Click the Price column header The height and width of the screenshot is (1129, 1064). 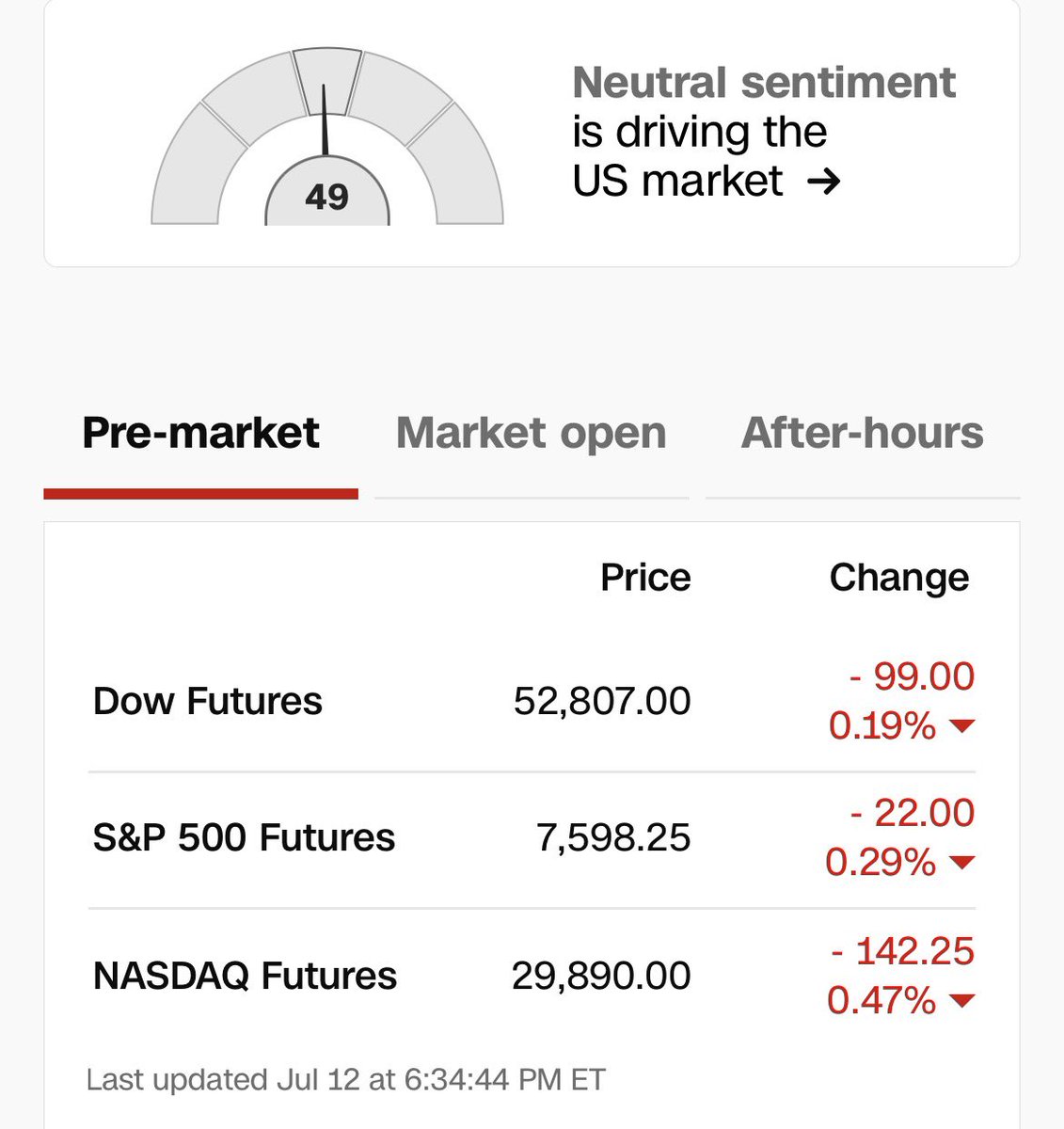click(x=645, y=578)
